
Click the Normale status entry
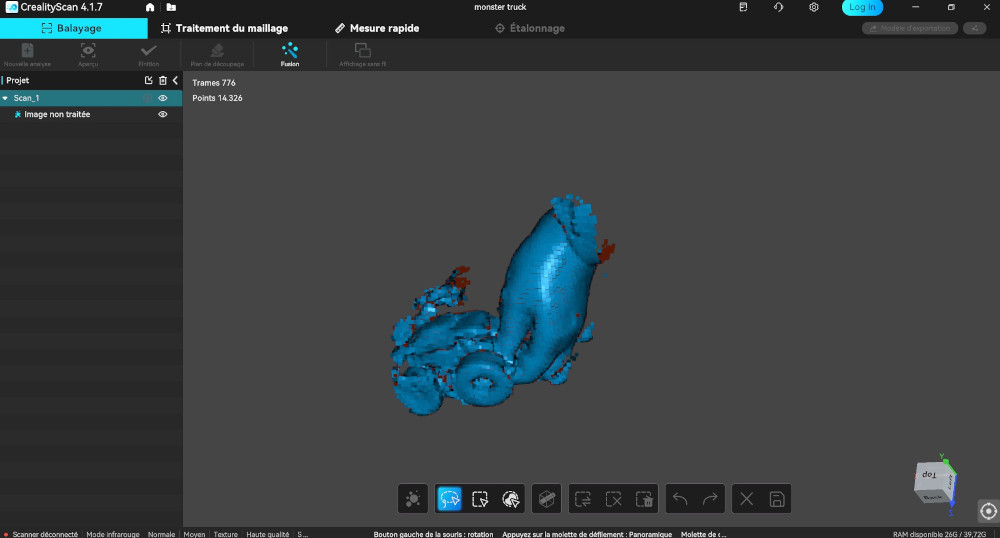point(161,534)
